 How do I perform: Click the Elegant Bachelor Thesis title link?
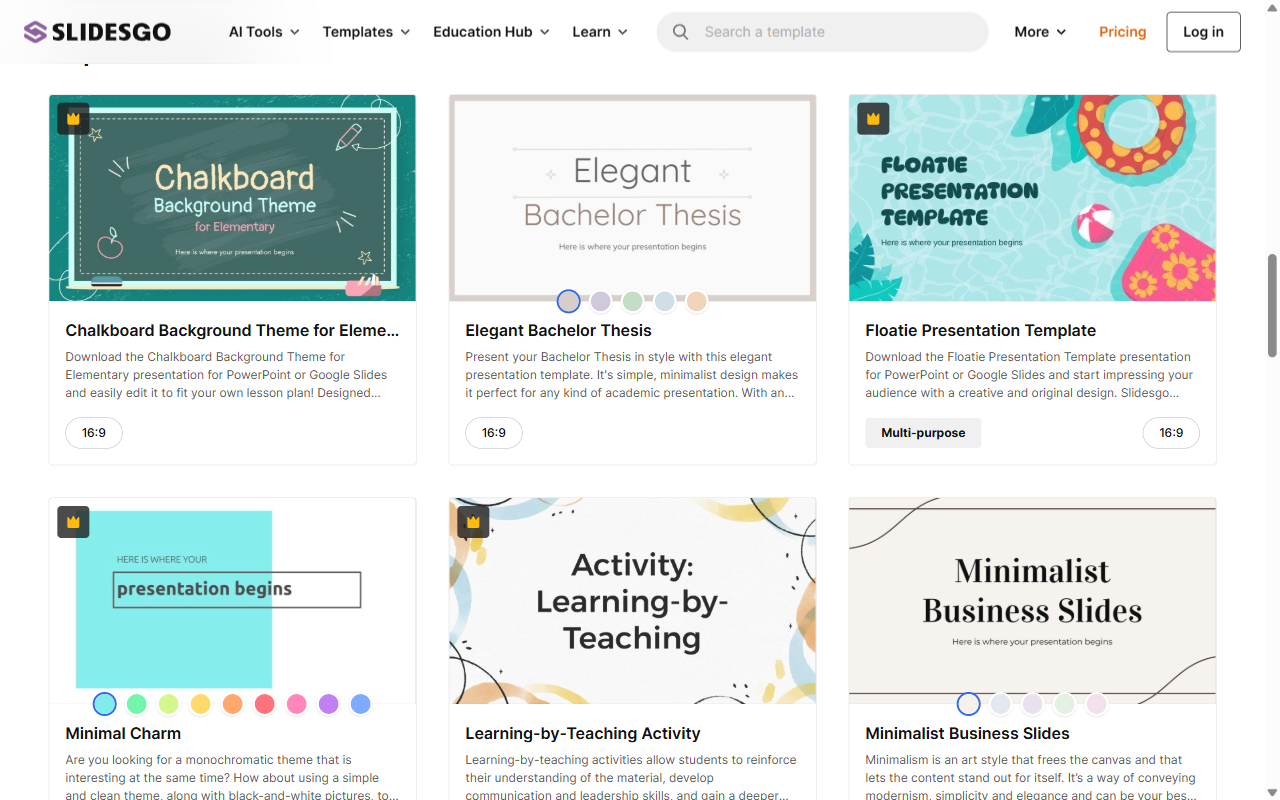click(558, 330)
